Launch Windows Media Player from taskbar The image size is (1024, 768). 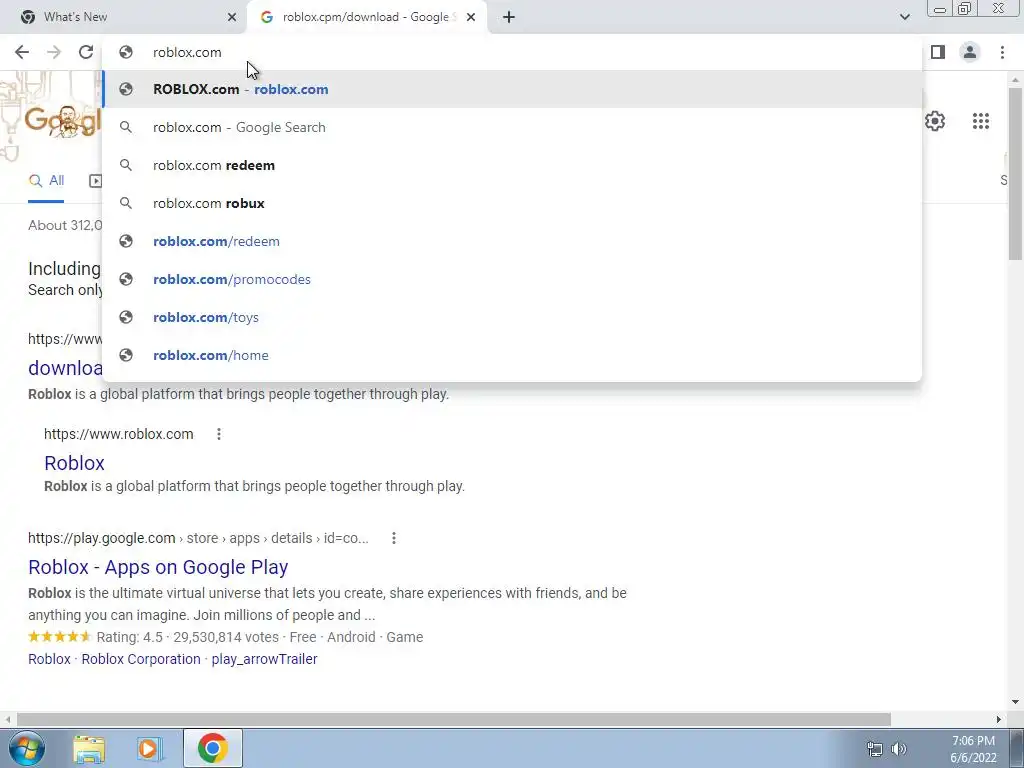point(150,748)
